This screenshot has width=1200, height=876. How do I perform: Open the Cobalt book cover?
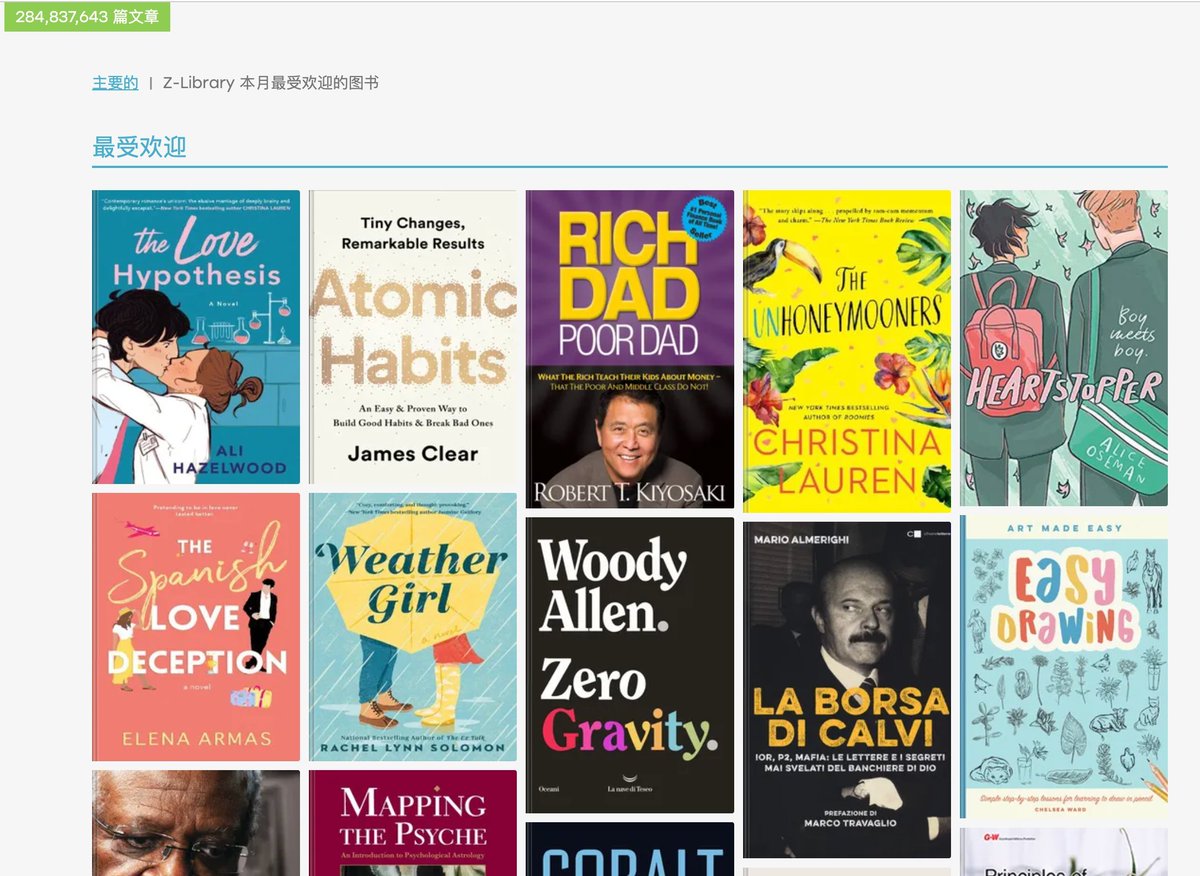630,849
